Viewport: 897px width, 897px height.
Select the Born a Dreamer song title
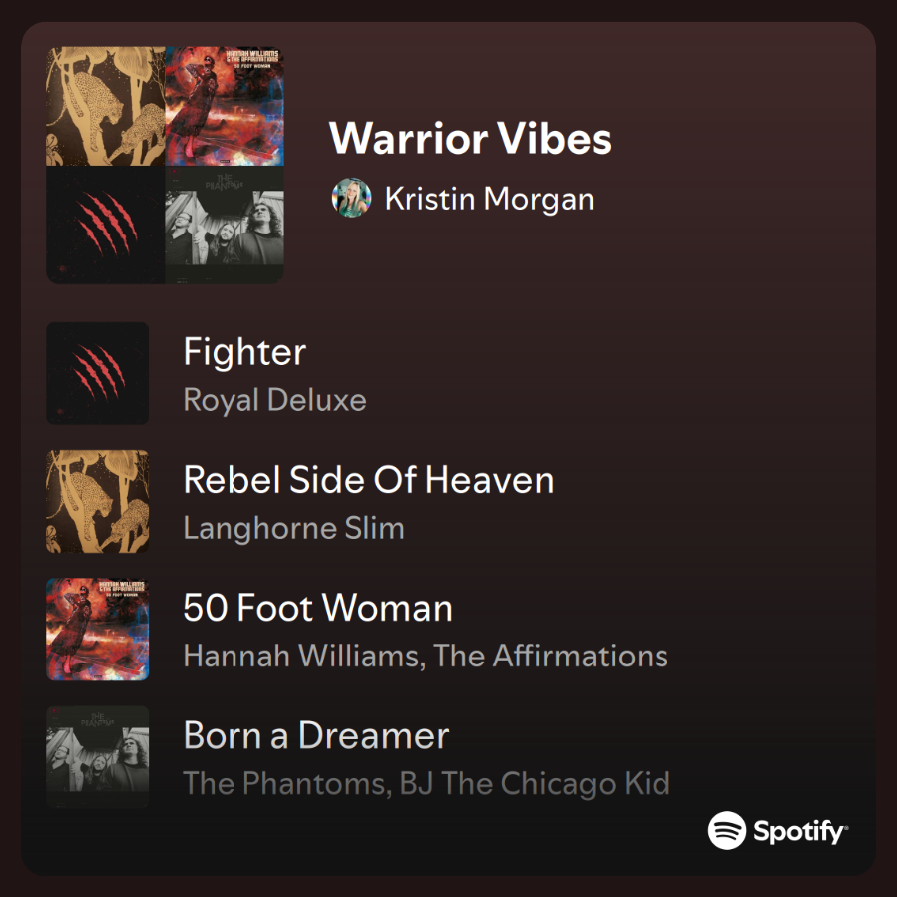(316, 735)
